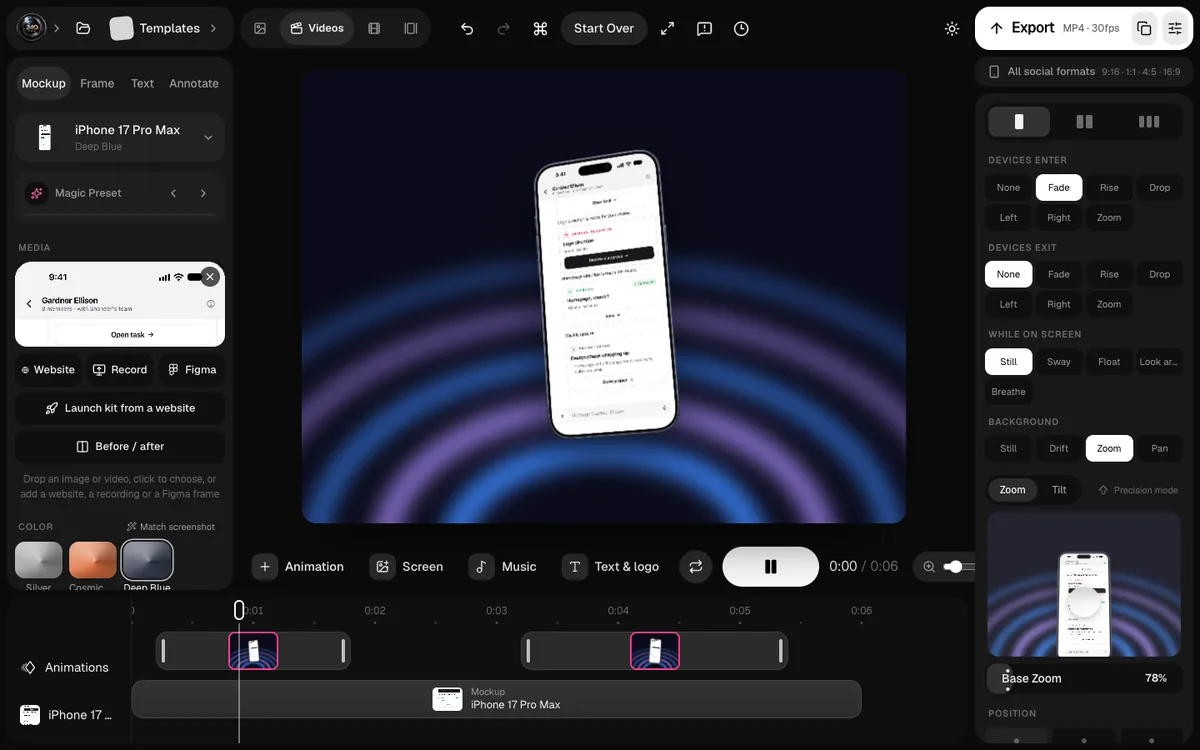
Task: Choose Sway while on screen
Action: click(1058, 361)
